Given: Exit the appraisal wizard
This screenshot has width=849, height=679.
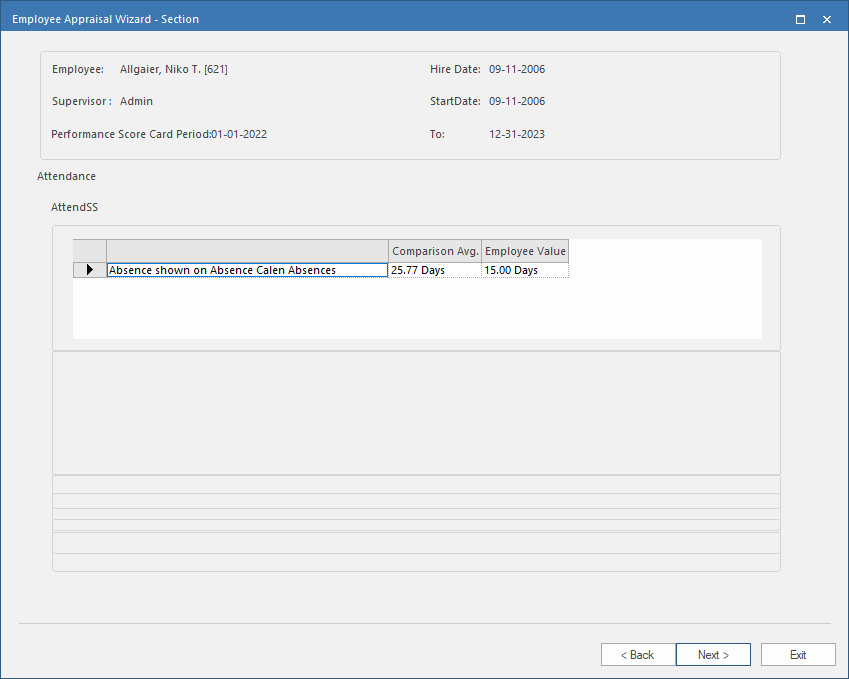Looking at the screenshot, I should (x=797, y=655).
